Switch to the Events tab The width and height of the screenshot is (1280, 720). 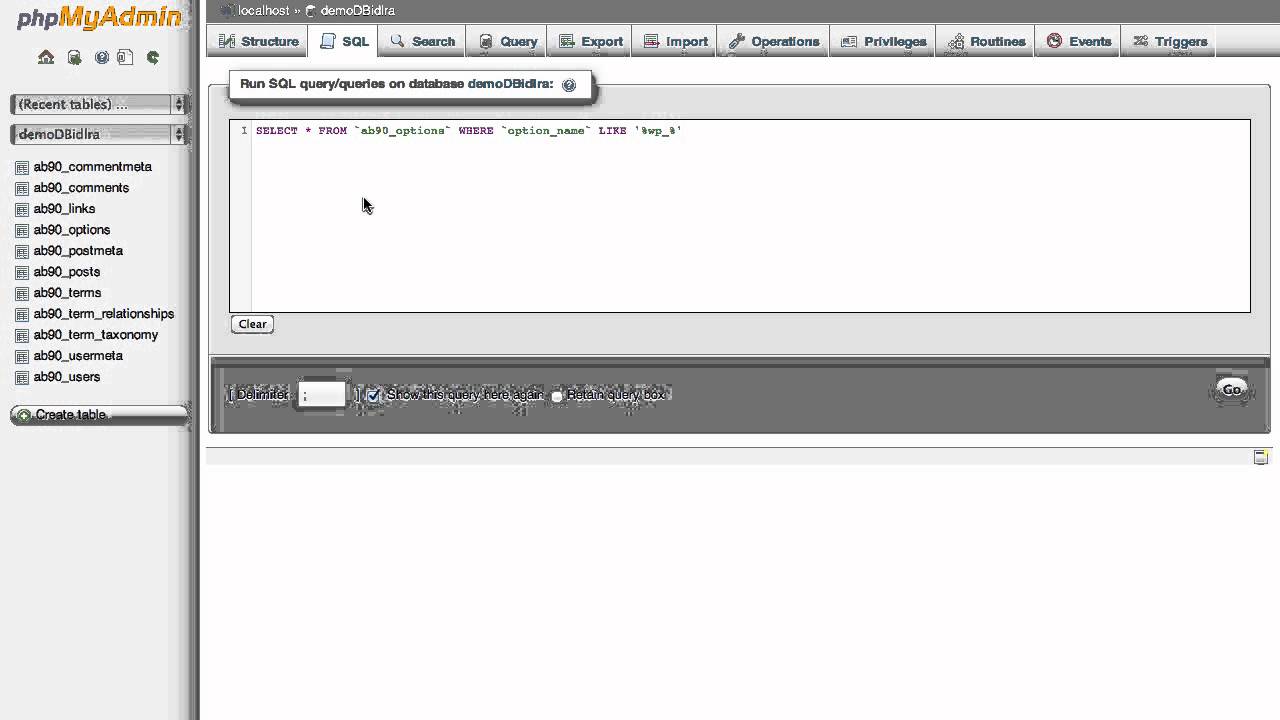tap(1079, 41)
